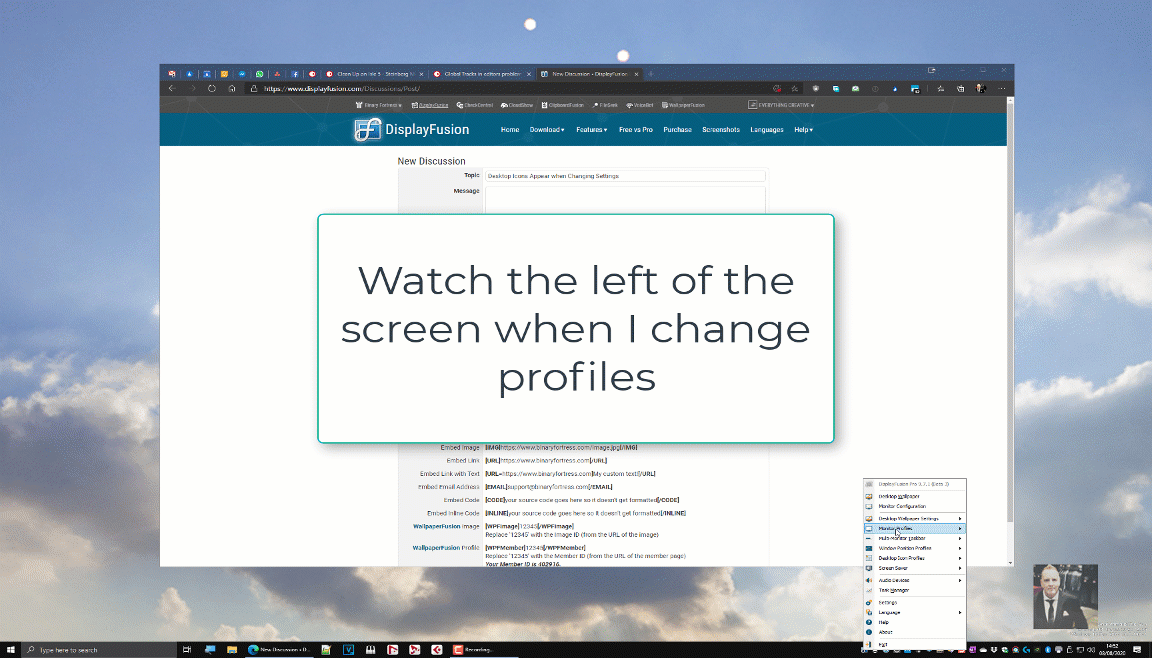Switch to the Global Tracks browser tab
Image resolution: width=1152 pixels, height=658 pixels.
click(x=482, y=74)
